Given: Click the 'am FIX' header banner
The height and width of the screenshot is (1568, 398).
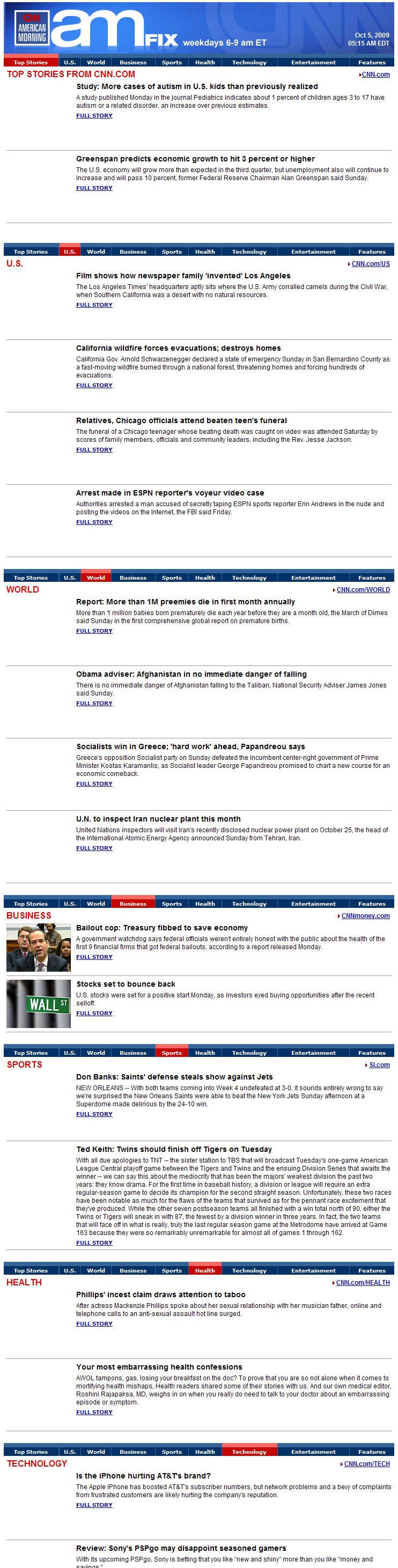Looking at the screenshot, I should coord(199,28).
